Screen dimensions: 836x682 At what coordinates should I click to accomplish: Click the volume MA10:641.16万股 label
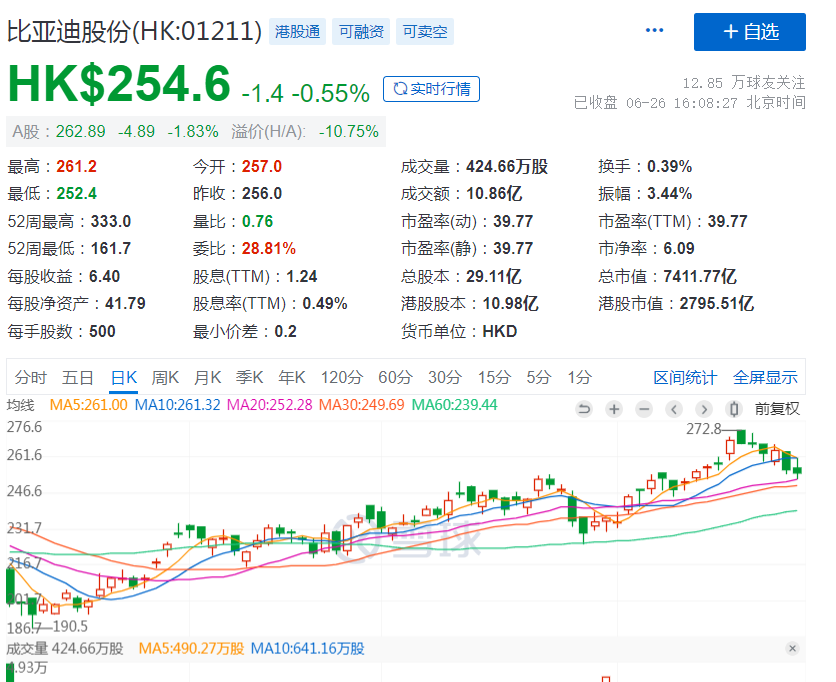tap(307, 648)
